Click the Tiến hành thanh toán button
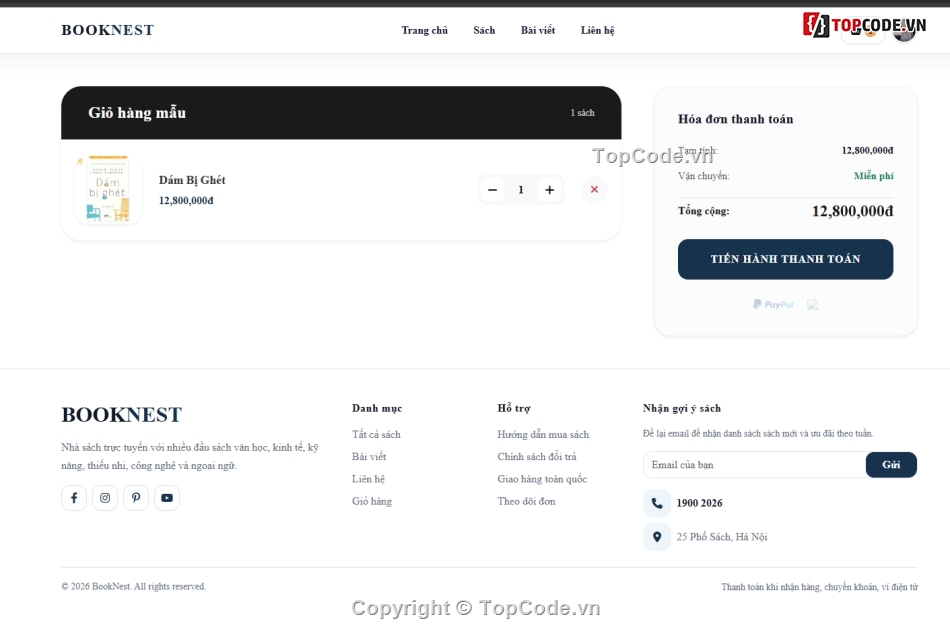The height and width of the screenshot is (640, 950). 785,259
